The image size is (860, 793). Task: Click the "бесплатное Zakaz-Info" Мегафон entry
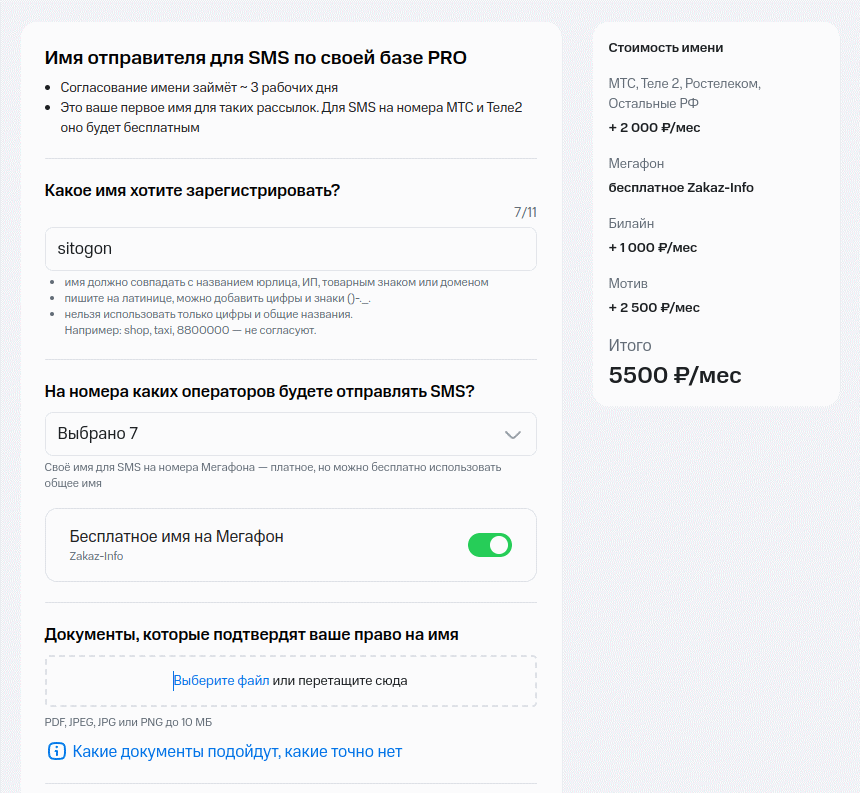click(x=681, y=187)
